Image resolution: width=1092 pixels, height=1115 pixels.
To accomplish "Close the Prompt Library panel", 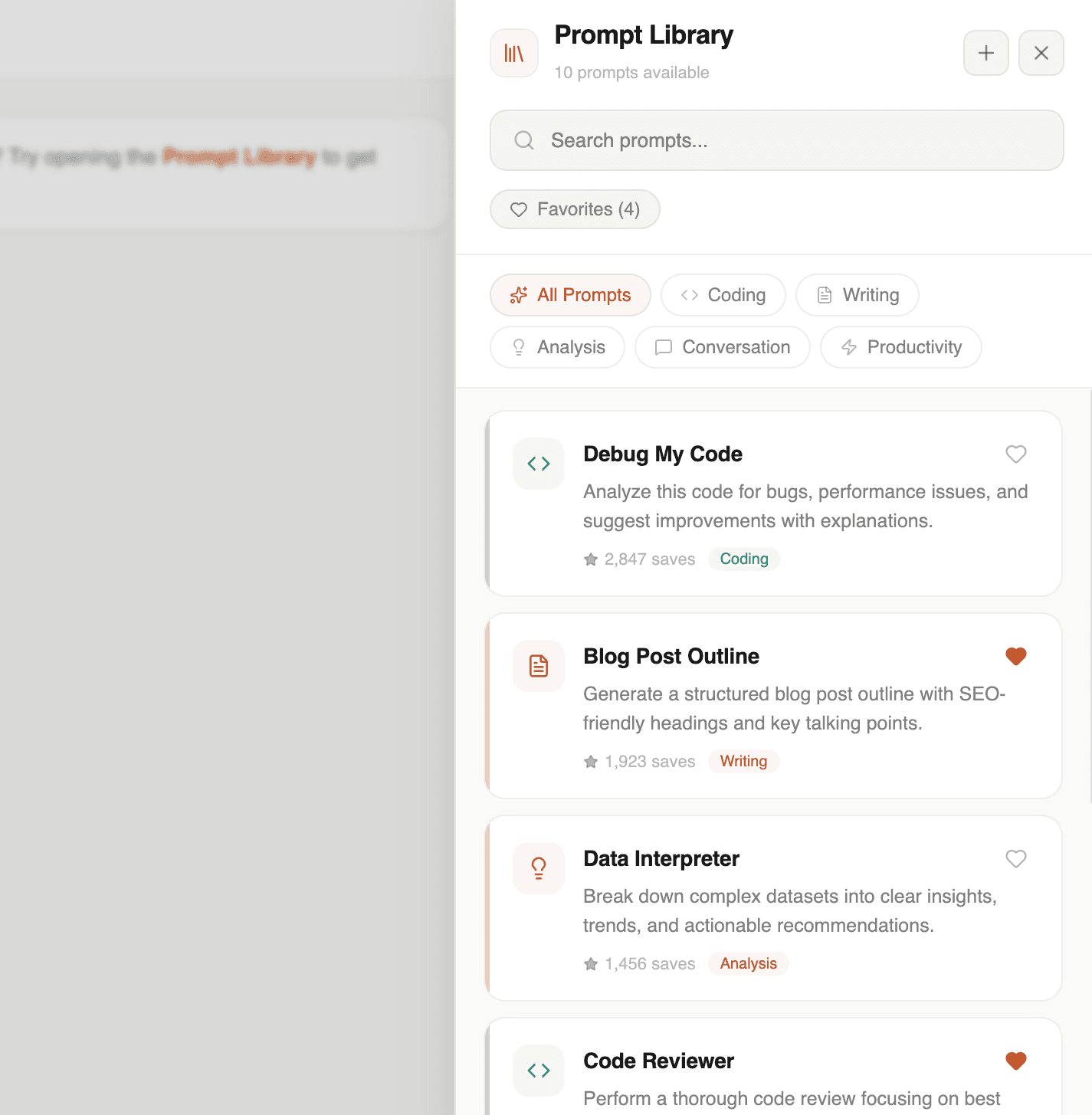I will click(x=1041, y=53).
